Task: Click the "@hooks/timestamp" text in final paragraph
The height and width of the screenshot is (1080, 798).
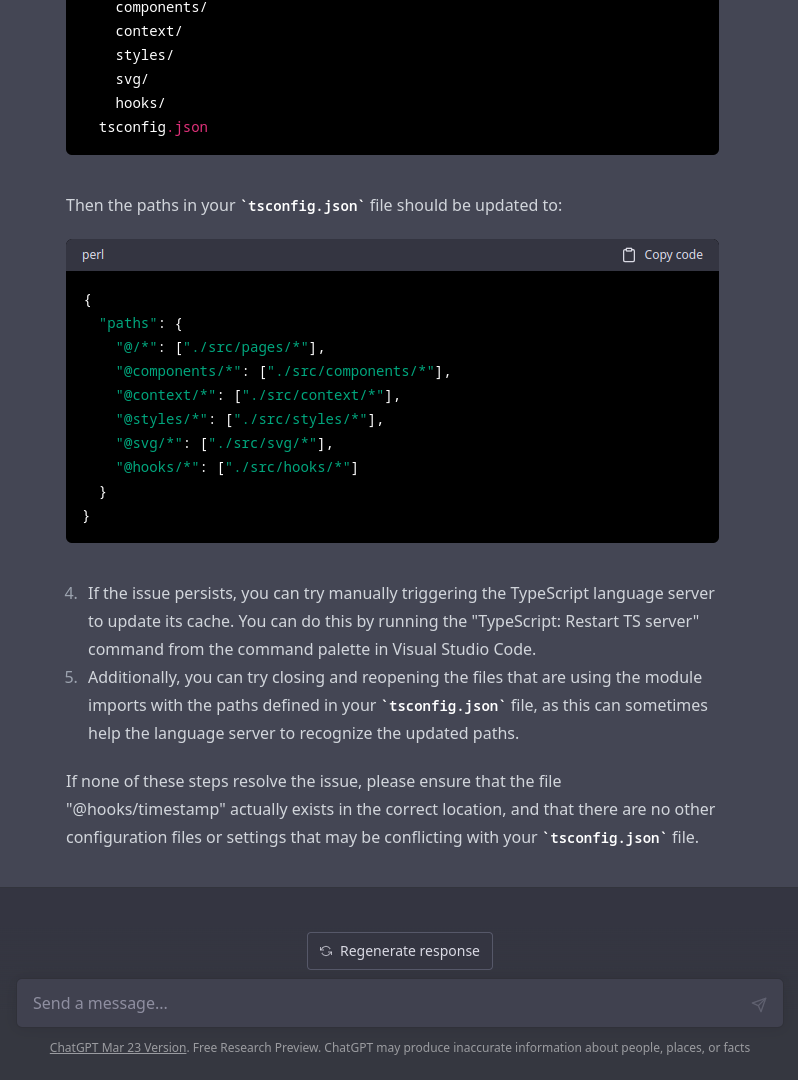Action: [146, 809]
